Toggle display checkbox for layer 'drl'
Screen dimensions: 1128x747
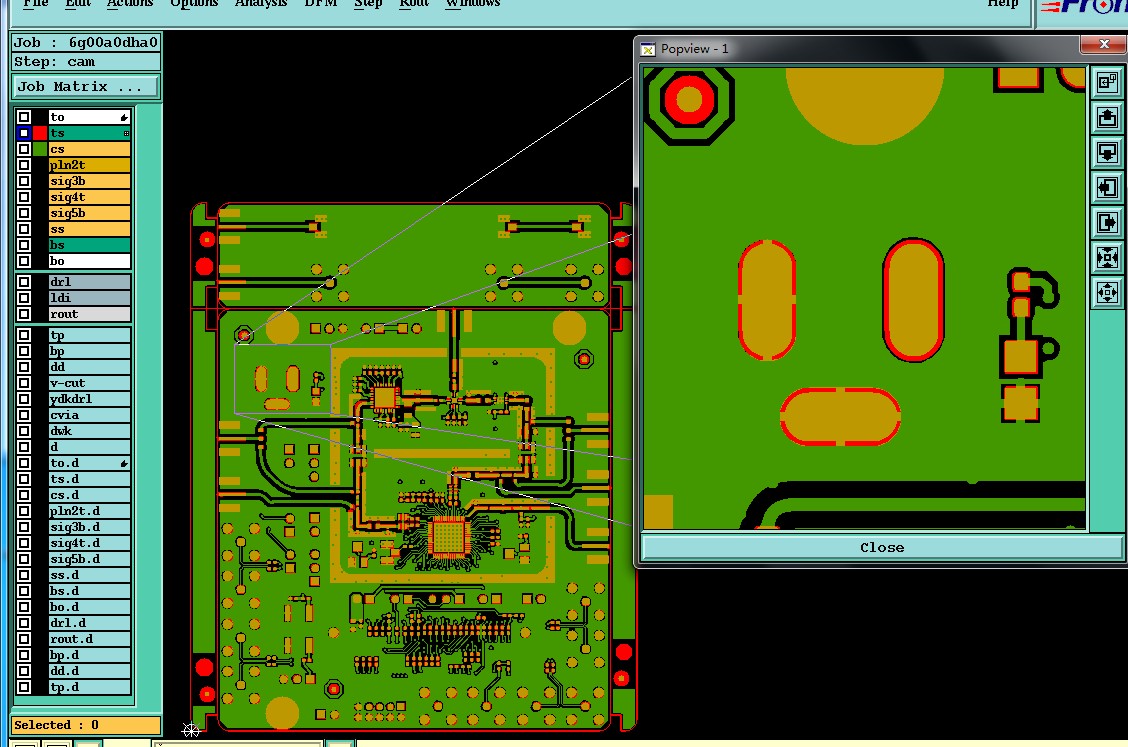coord(24,282)
